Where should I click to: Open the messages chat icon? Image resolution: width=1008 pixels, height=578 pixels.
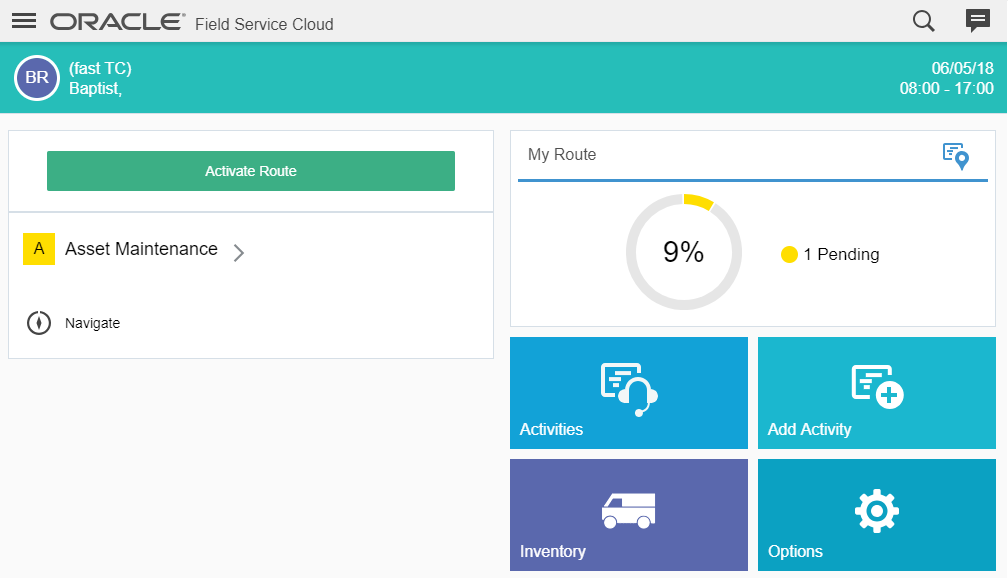pyautogui.click(x=977, y=21)
